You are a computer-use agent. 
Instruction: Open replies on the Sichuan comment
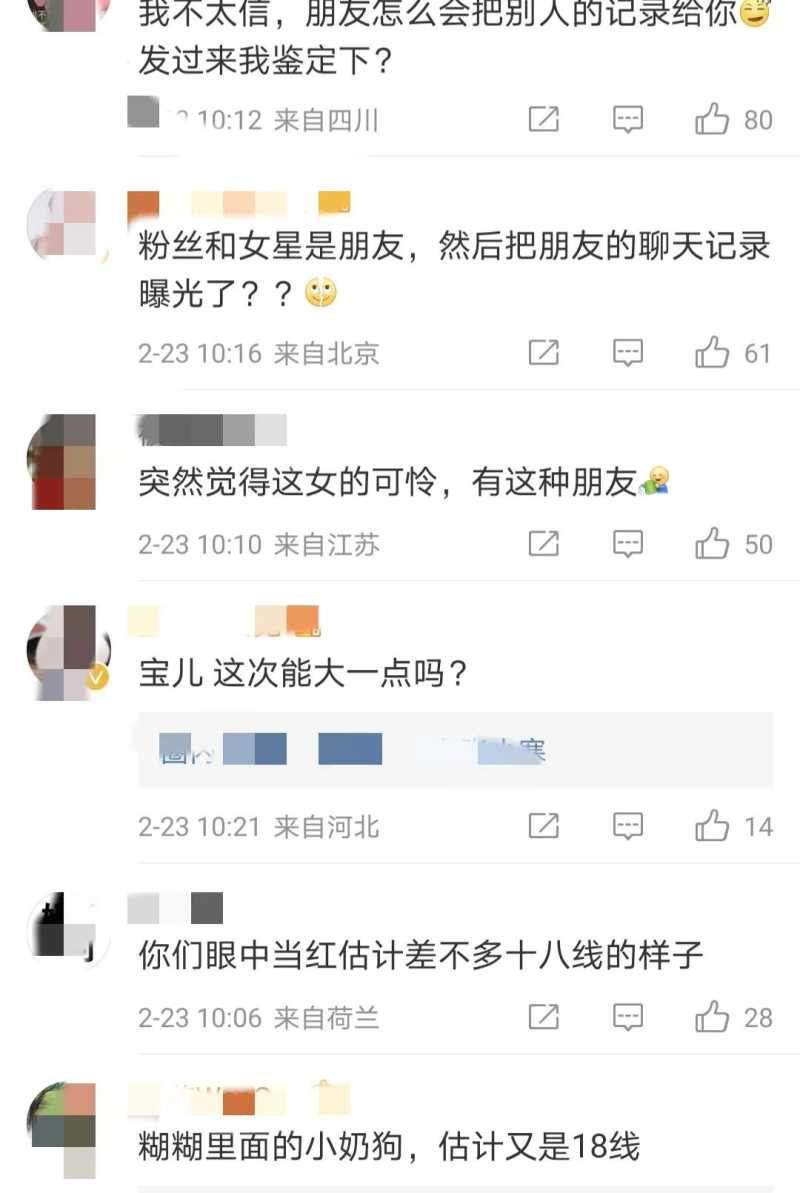click(628, 119)
